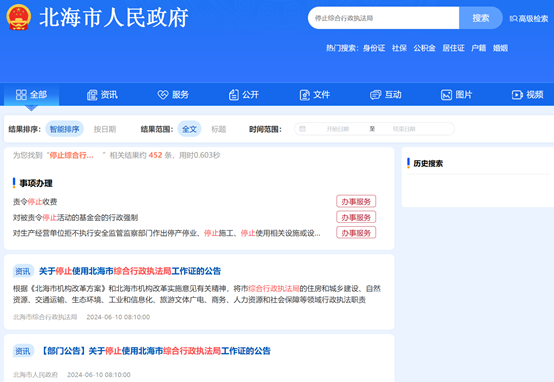Open 【部门公告】关于停止使用 result title
Screen dimensions: 554x382
(x=155, y=351)
